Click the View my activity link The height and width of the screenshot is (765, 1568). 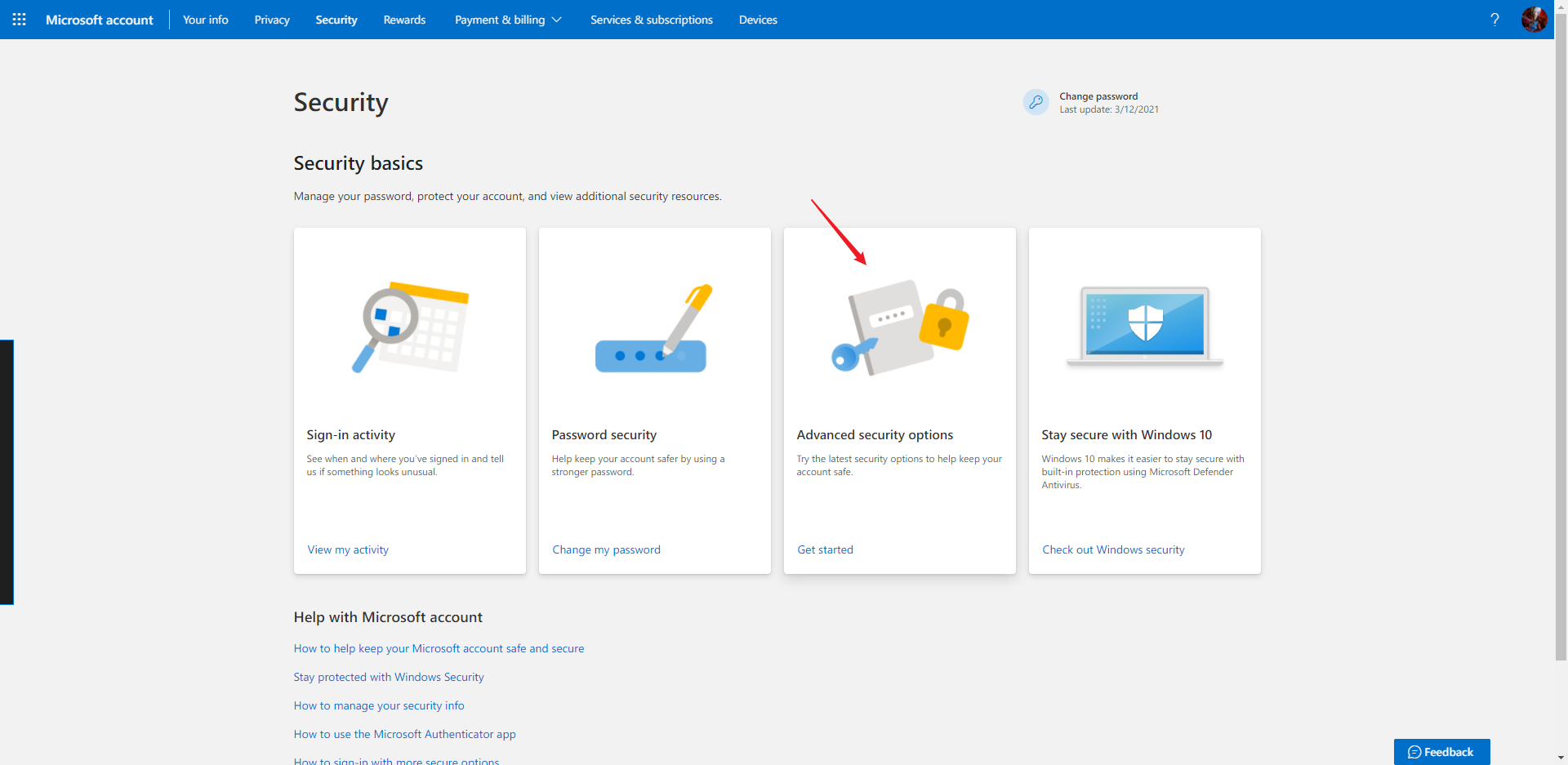[347, 549]
